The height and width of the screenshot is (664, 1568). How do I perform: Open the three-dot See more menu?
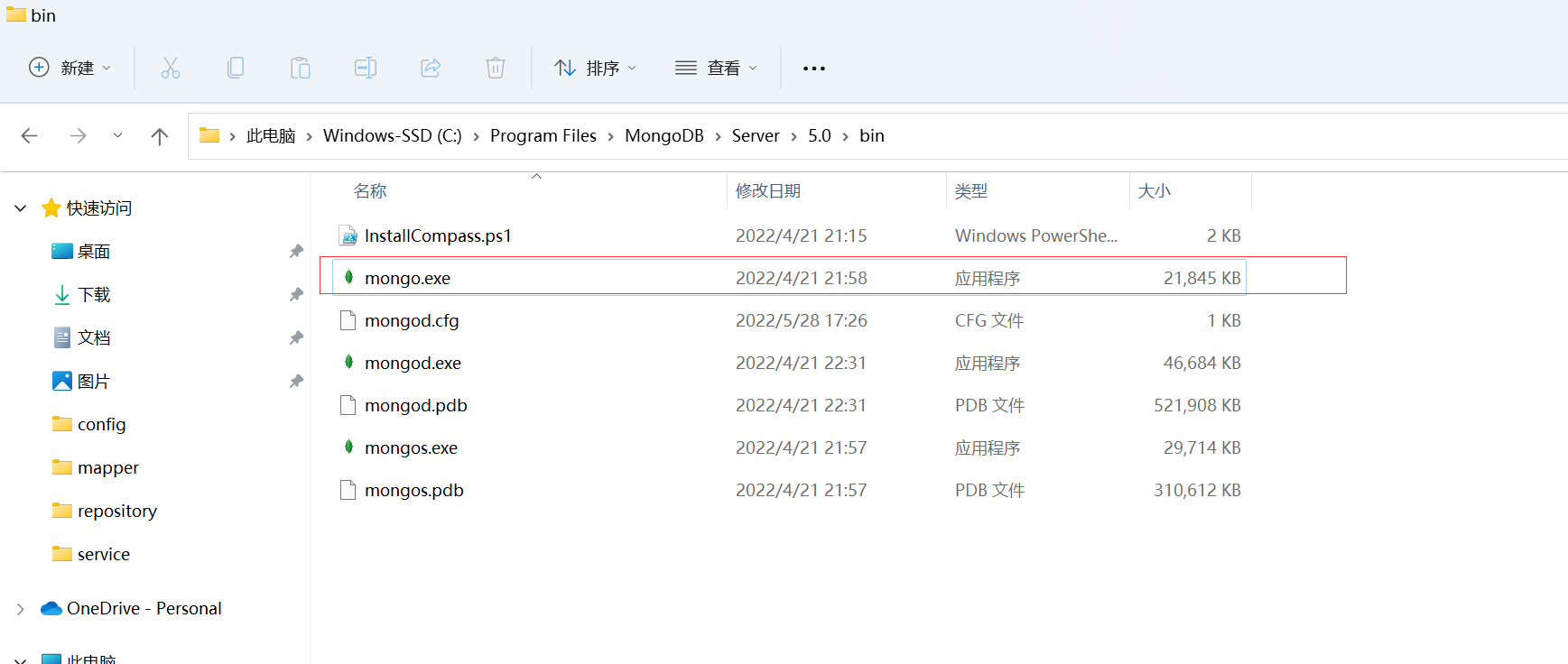[814, 69]
